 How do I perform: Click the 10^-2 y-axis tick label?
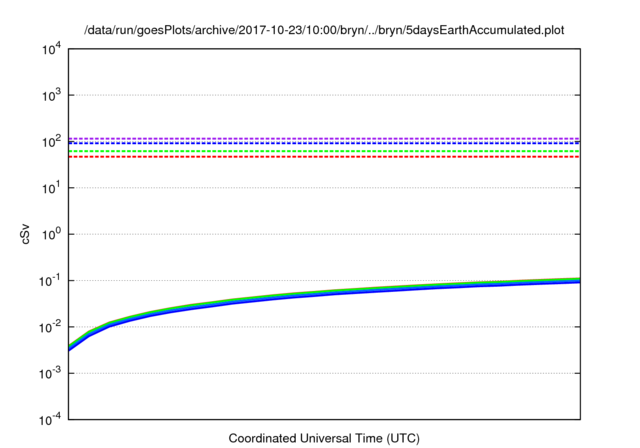(x=50, y=327)
